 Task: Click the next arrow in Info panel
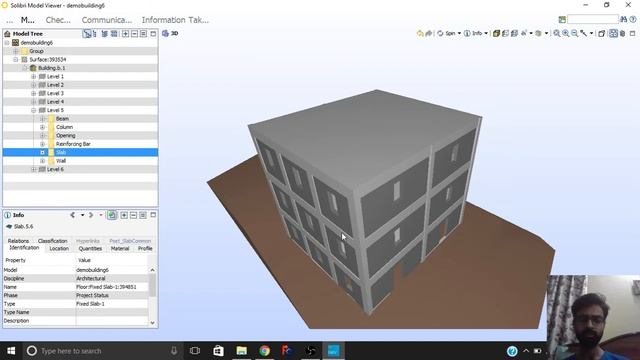tap(91, 215)
